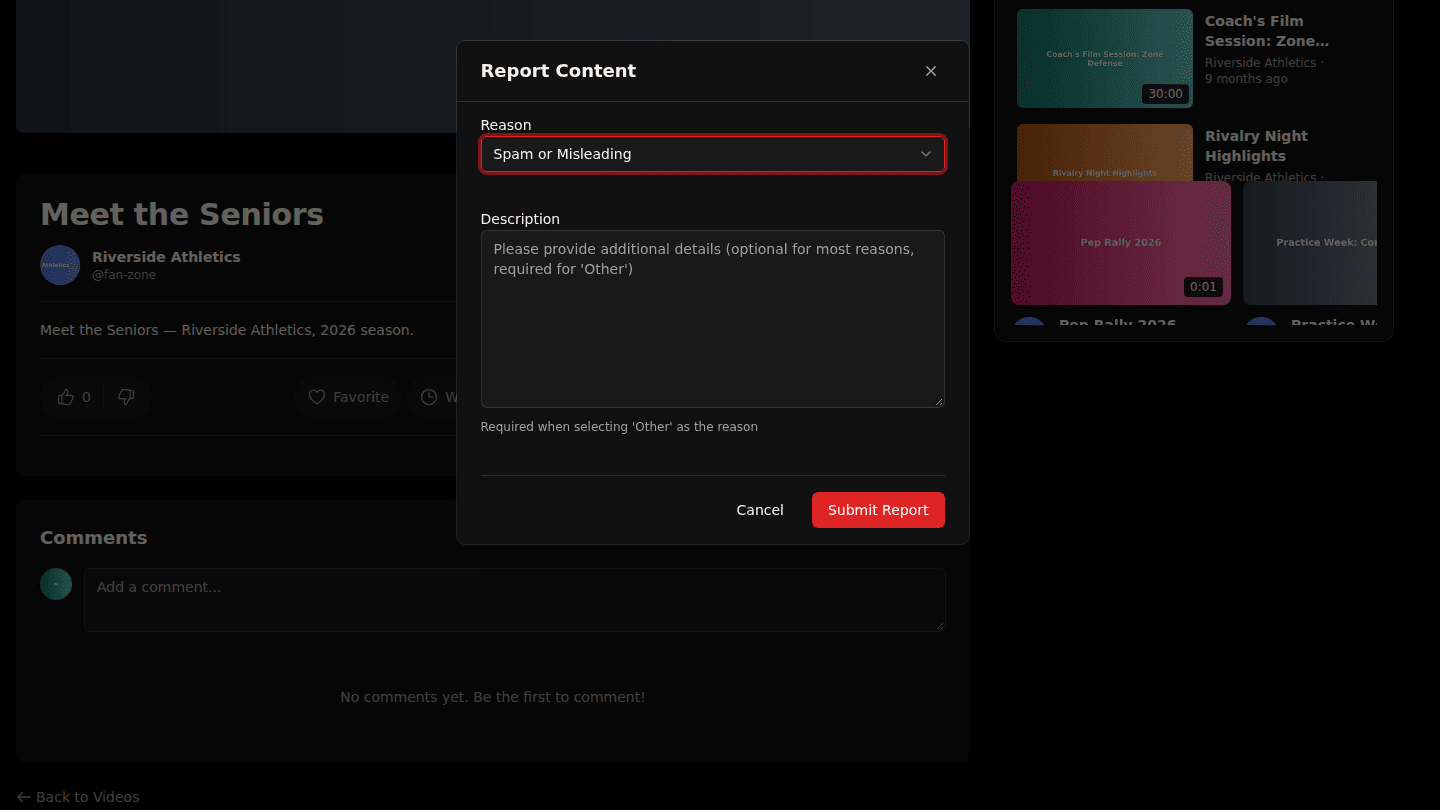Cancel the report dialog
1440x810 pixels.
tap(760, 510)
